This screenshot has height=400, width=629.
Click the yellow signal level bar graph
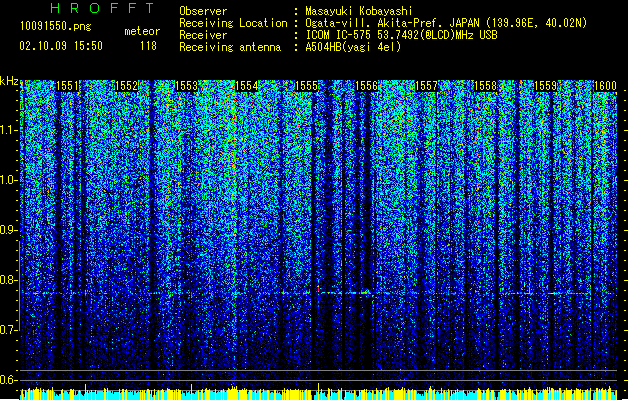[318, 393]
